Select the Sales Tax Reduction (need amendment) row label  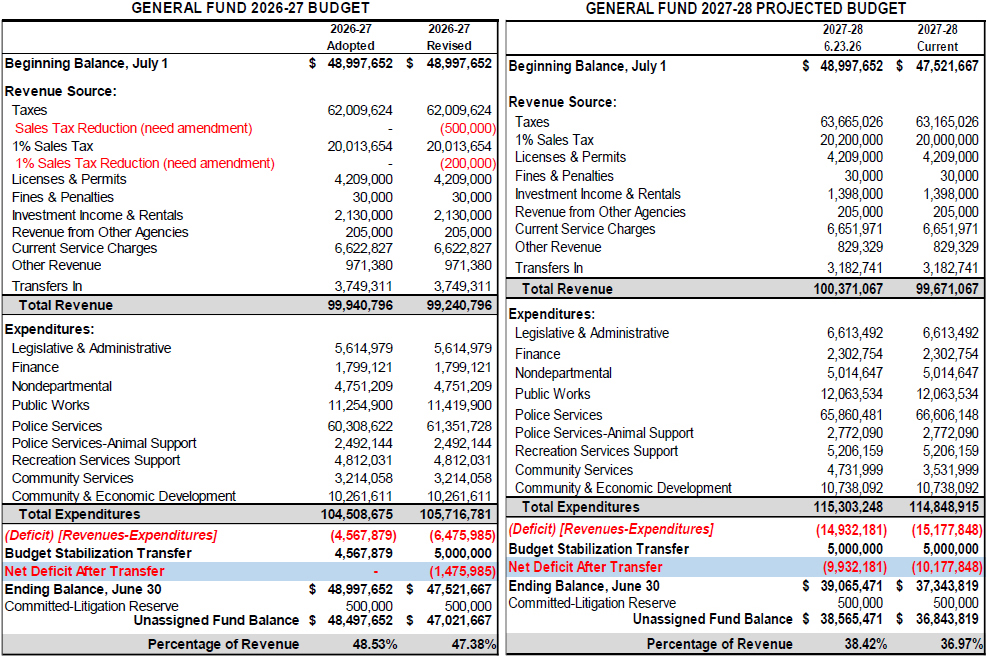(133, 128)
